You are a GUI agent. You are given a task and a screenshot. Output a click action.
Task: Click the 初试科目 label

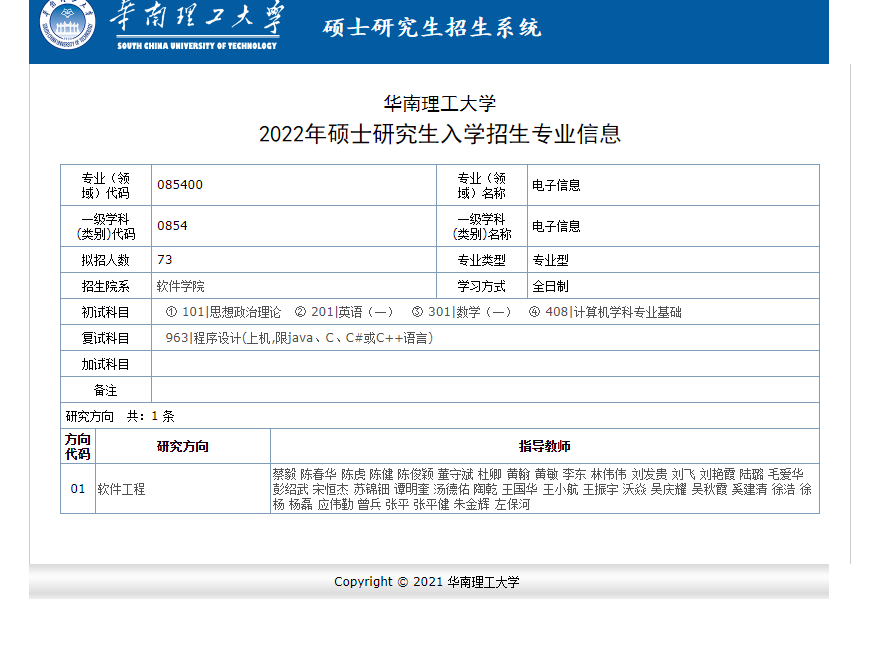pos(105,312)
